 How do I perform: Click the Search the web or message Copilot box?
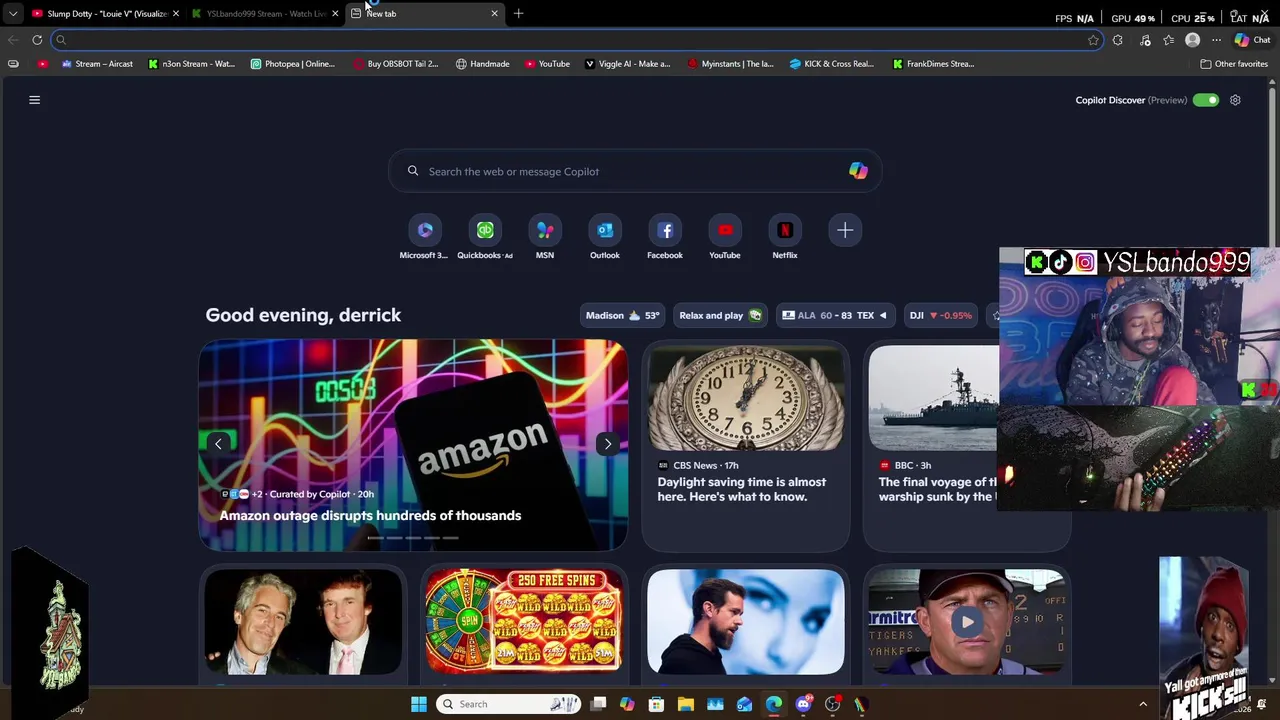tap(635, 171)
